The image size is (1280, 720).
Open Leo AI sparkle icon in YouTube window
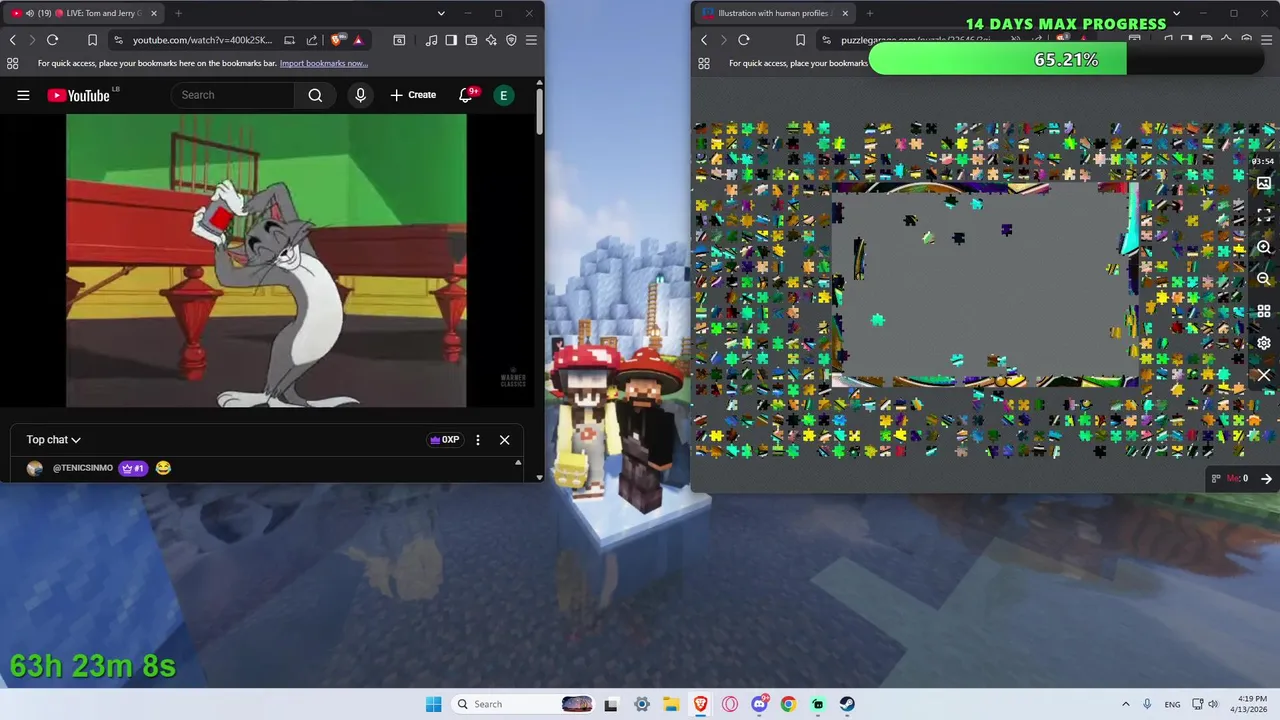coord(491,40)
